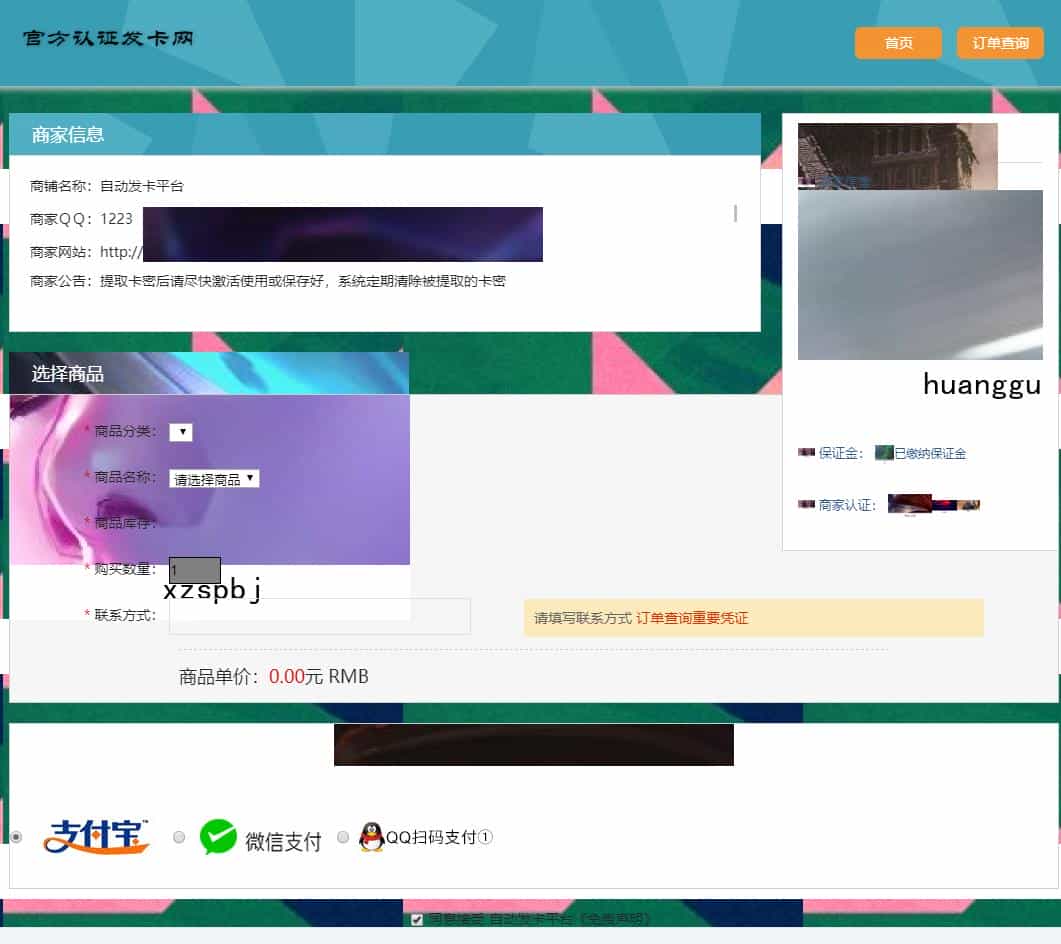Click the 商家信息 panel scrollbar
This screenshot has width=1061, height=944.
(x=736, y=213)
